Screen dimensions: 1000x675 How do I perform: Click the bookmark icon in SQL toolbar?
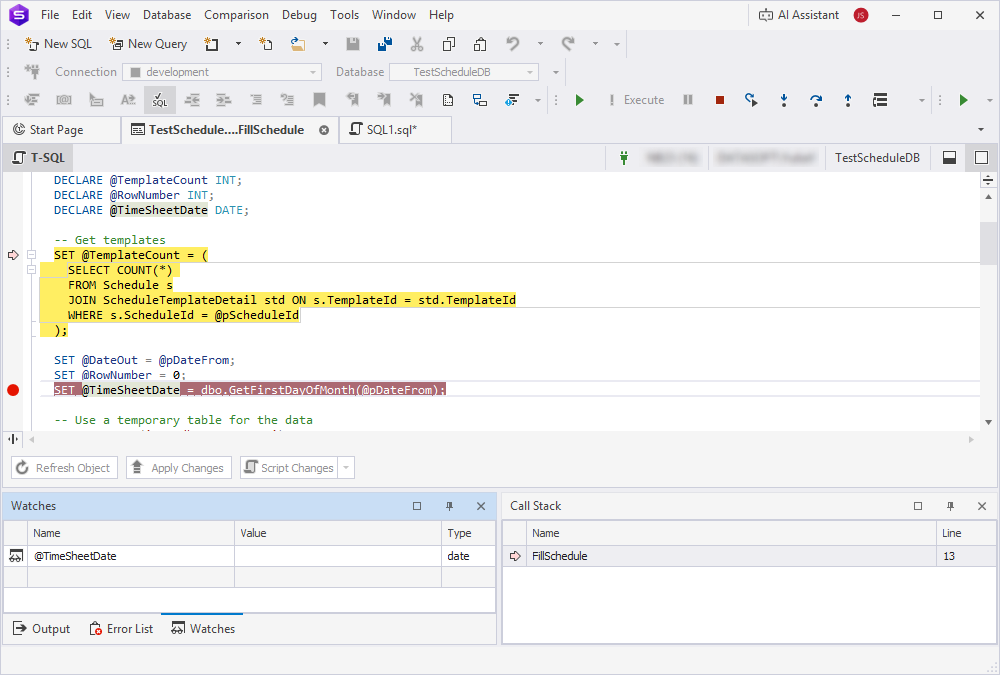click(x=319, y=100)
